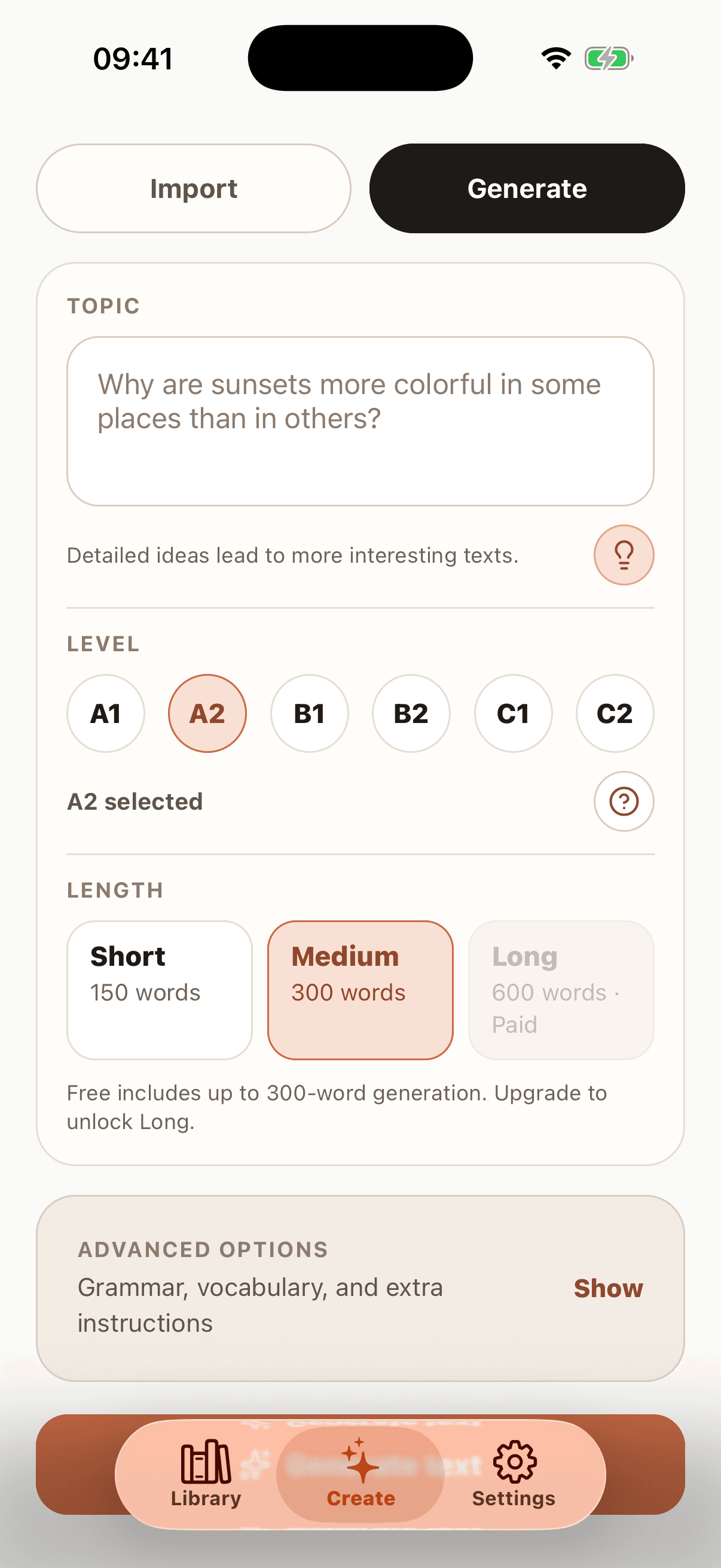This screenshot has height=1568, width=721.
Task: Choose the Medium 300 words length
Action: click(359, 987)
